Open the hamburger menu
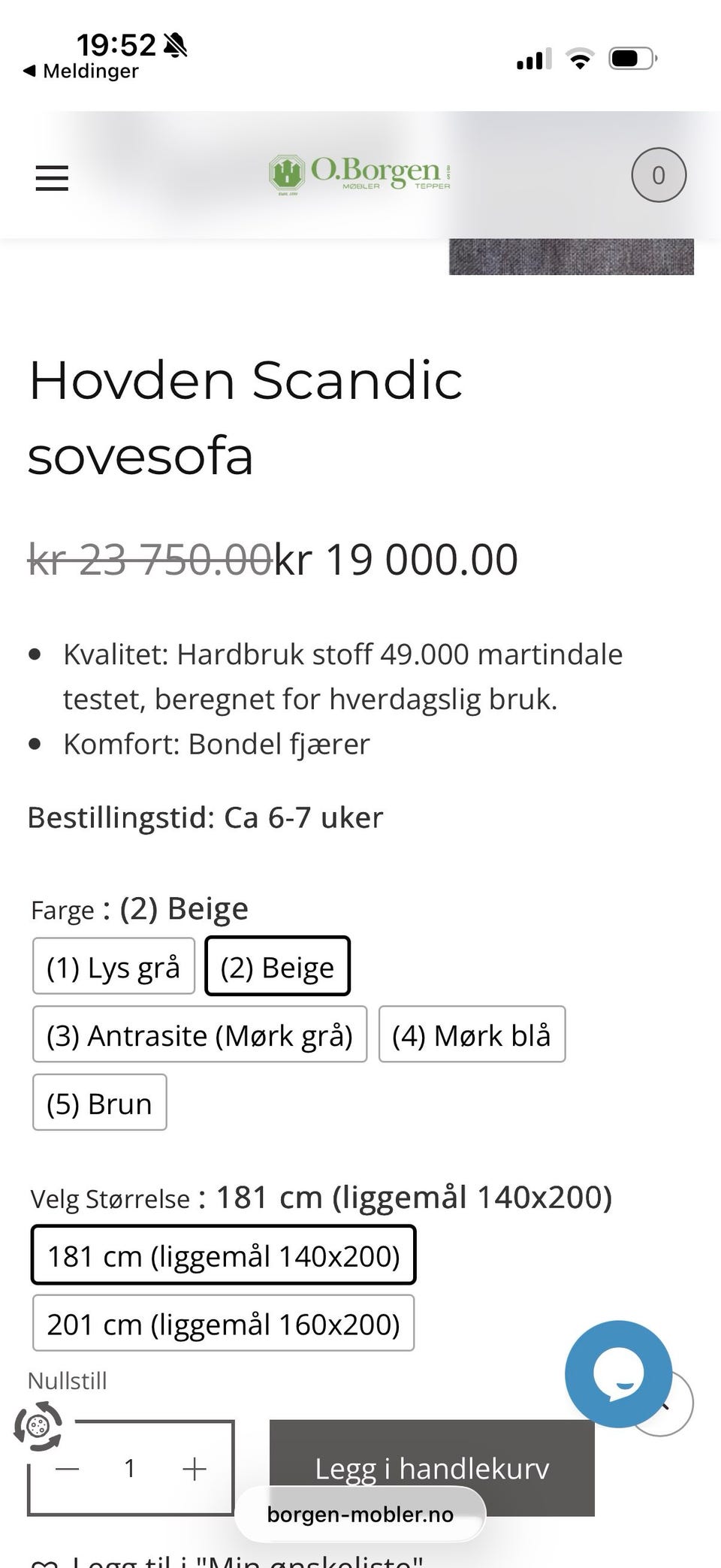Image resolution: width=721 pixels, height=1568 pixels. [52, 178]
